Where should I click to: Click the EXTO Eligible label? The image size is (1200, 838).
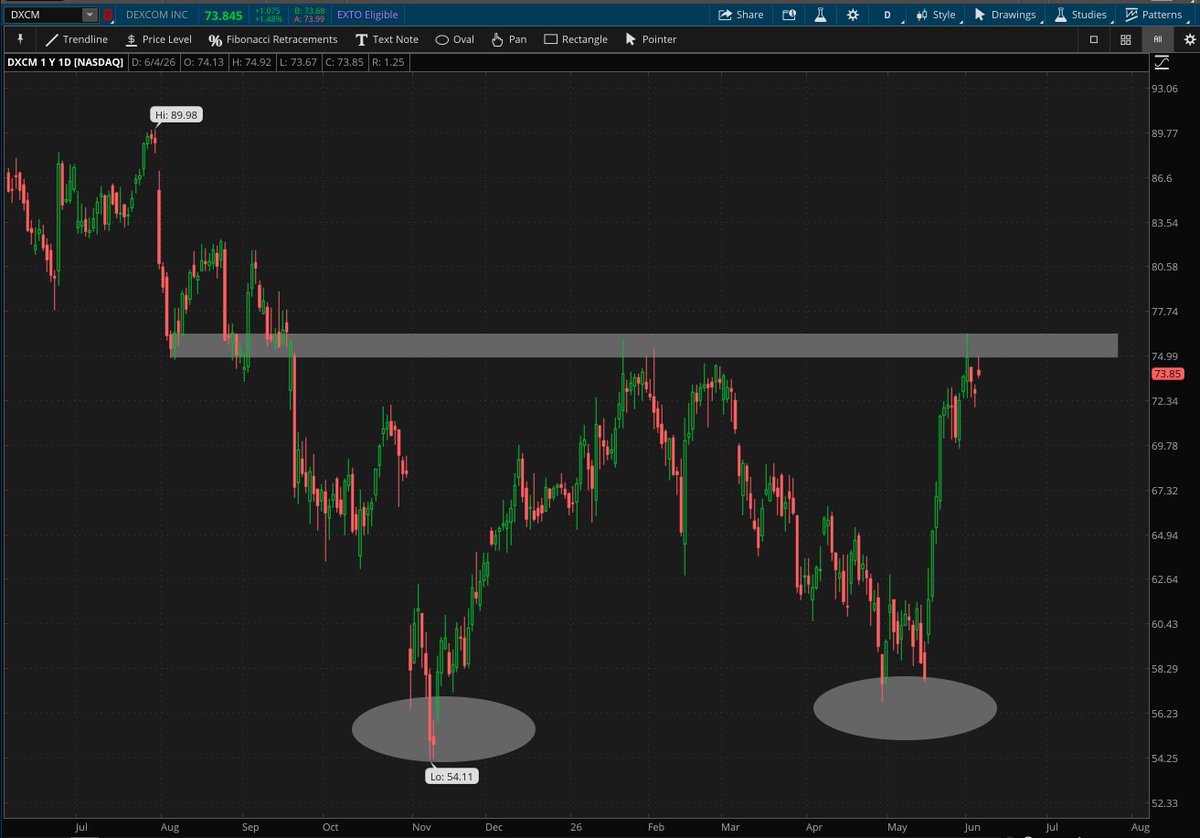click(367, 15)
